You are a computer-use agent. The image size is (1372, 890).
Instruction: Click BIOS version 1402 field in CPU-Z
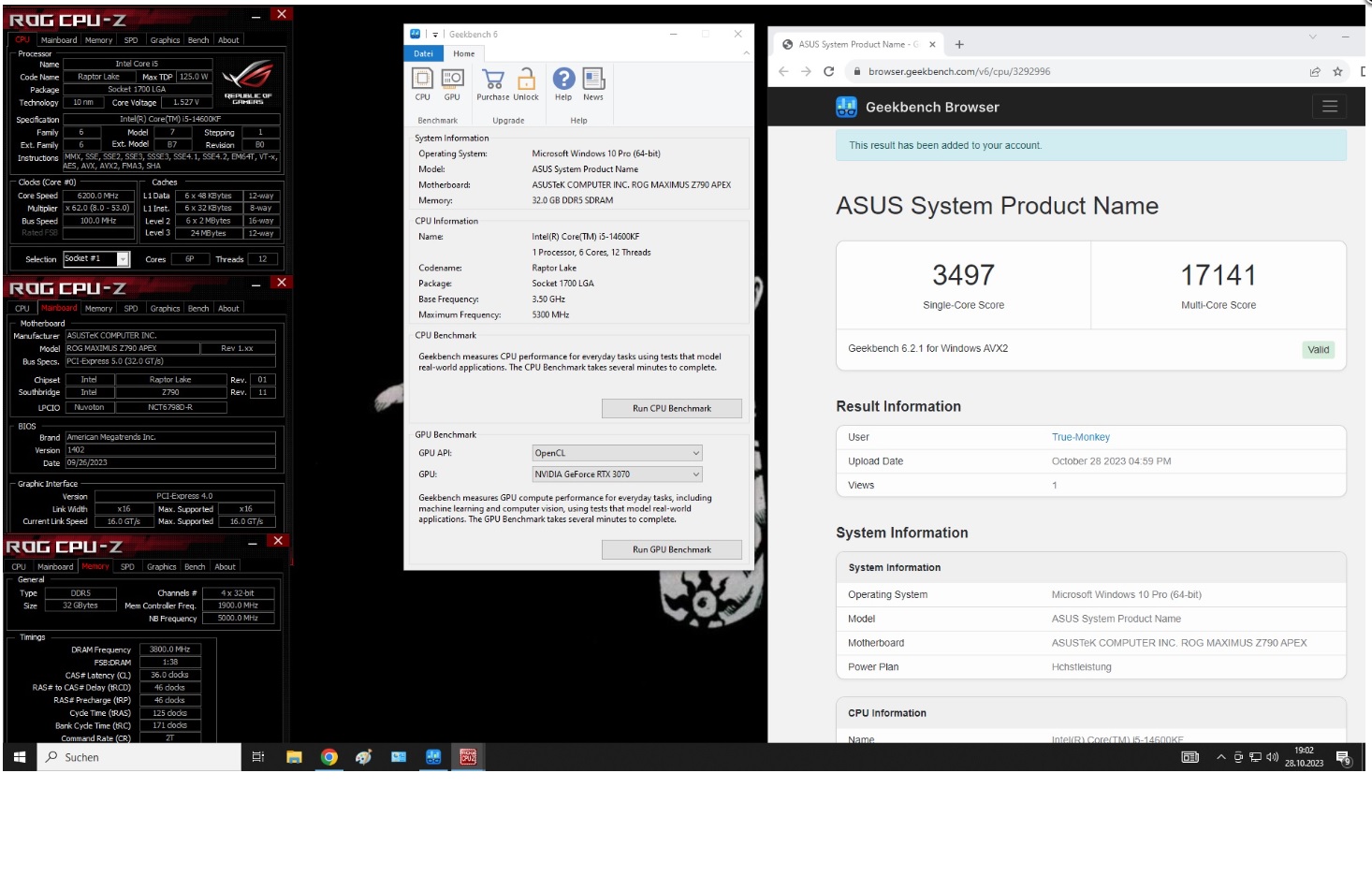170,450
